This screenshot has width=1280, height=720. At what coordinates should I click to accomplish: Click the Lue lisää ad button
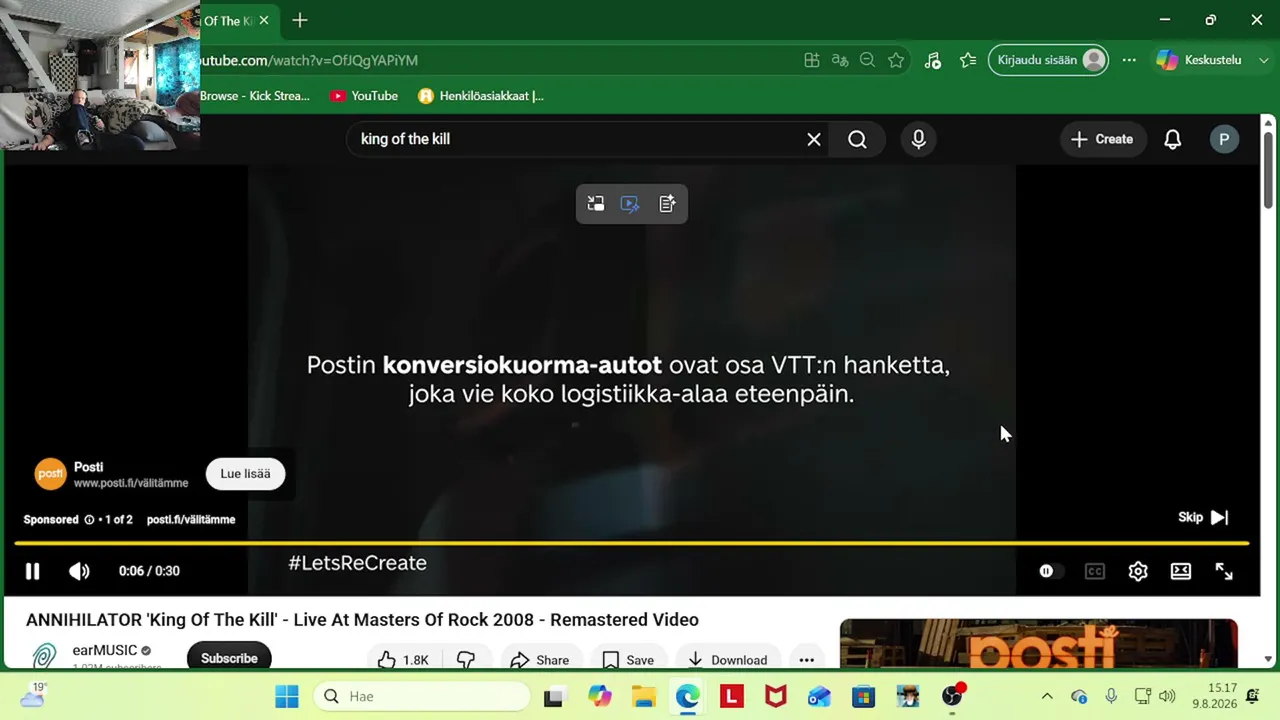coord(245,474)
